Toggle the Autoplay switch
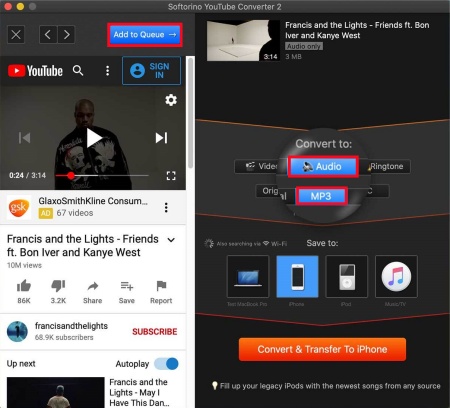Viewport: 450px width, 408px height. [167, 364]
